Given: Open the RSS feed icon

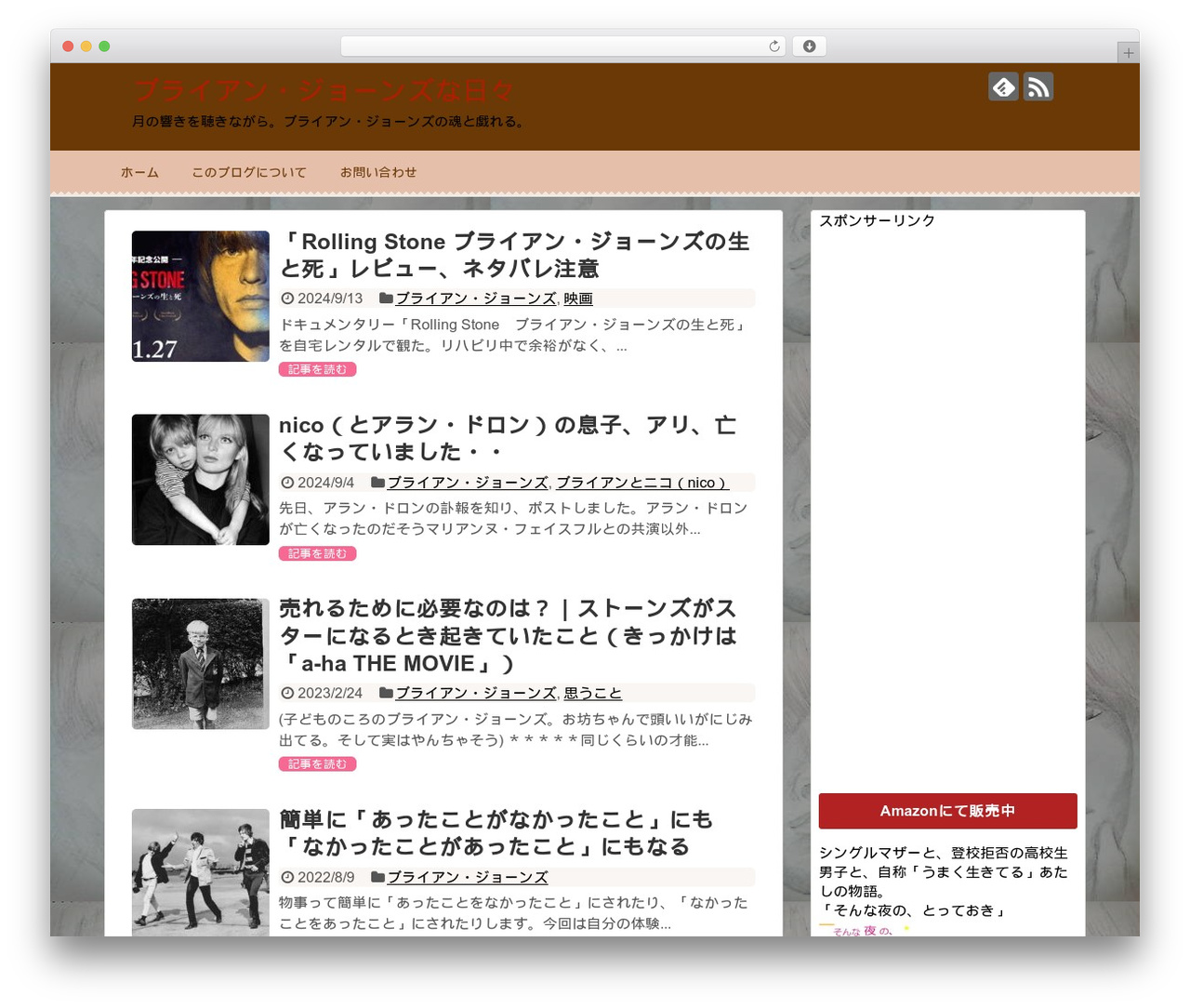Looking at the screenshot, I should coord(1038,86).
